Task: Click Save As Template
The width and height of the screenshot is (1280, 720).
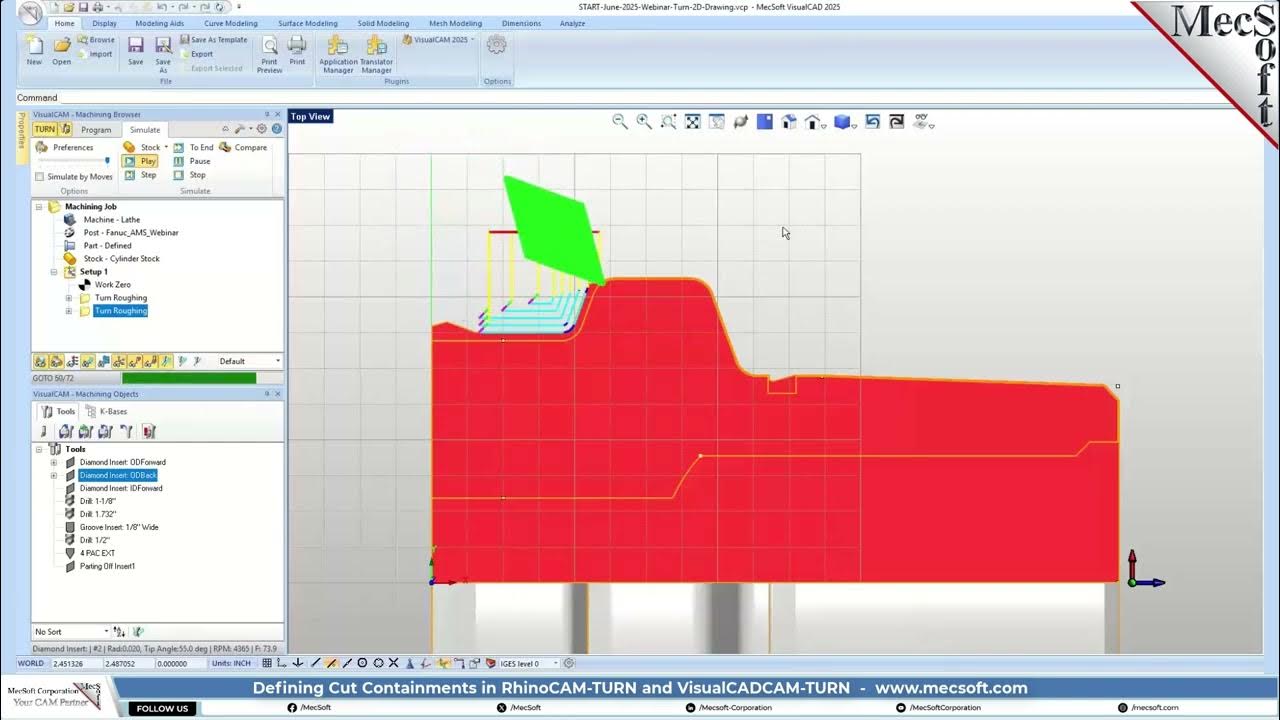Action: (213, 40)
